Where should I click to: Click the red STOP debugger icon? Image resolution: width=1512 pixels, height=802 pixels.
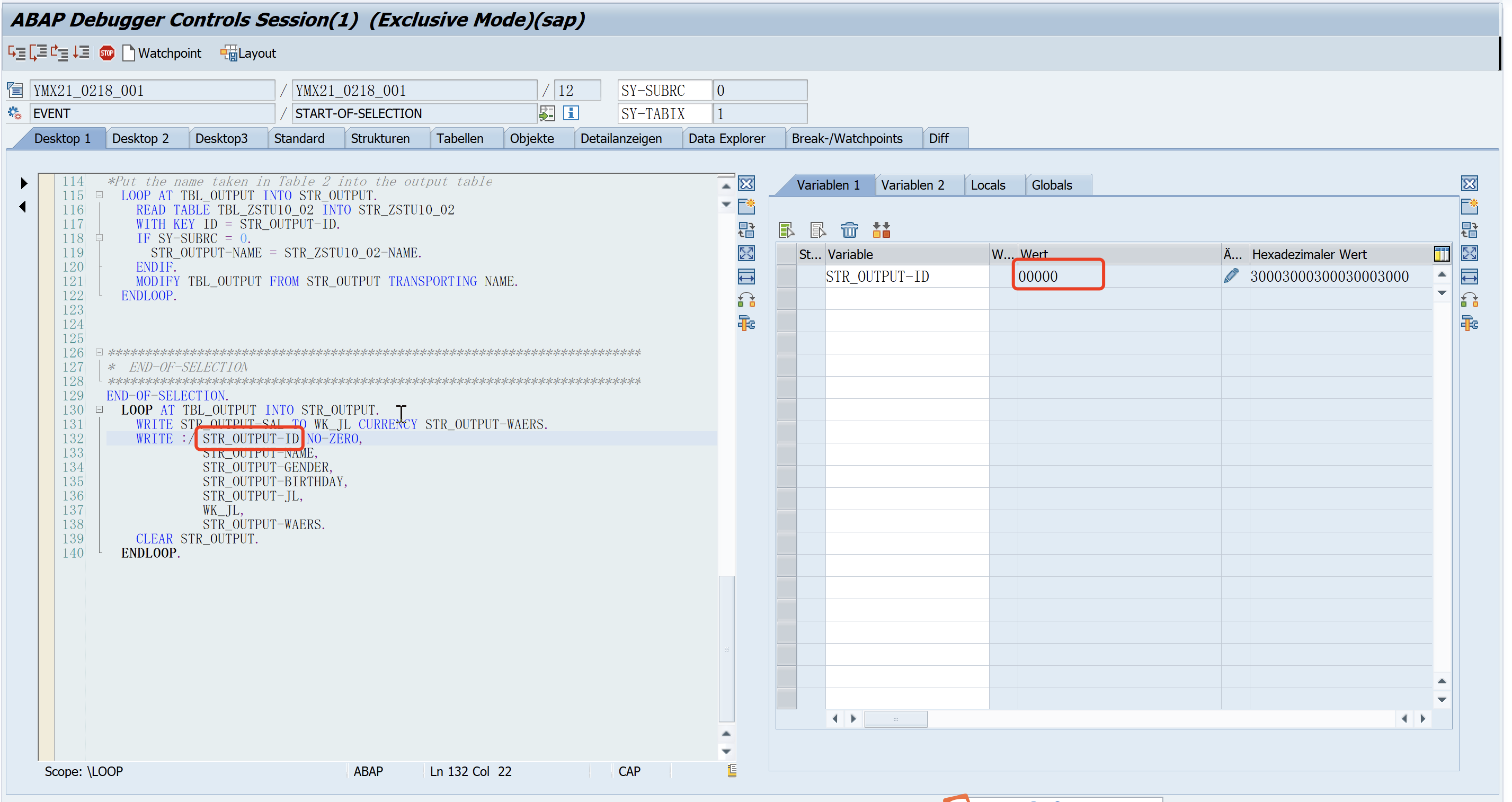(x=108, y=52)
